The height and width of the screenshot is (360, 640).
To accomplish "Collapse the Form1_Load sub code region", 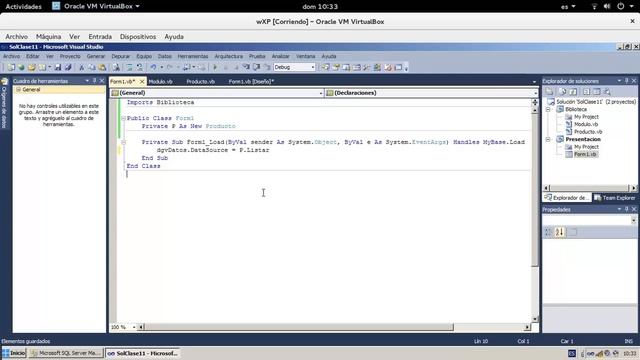I will 123,142.
